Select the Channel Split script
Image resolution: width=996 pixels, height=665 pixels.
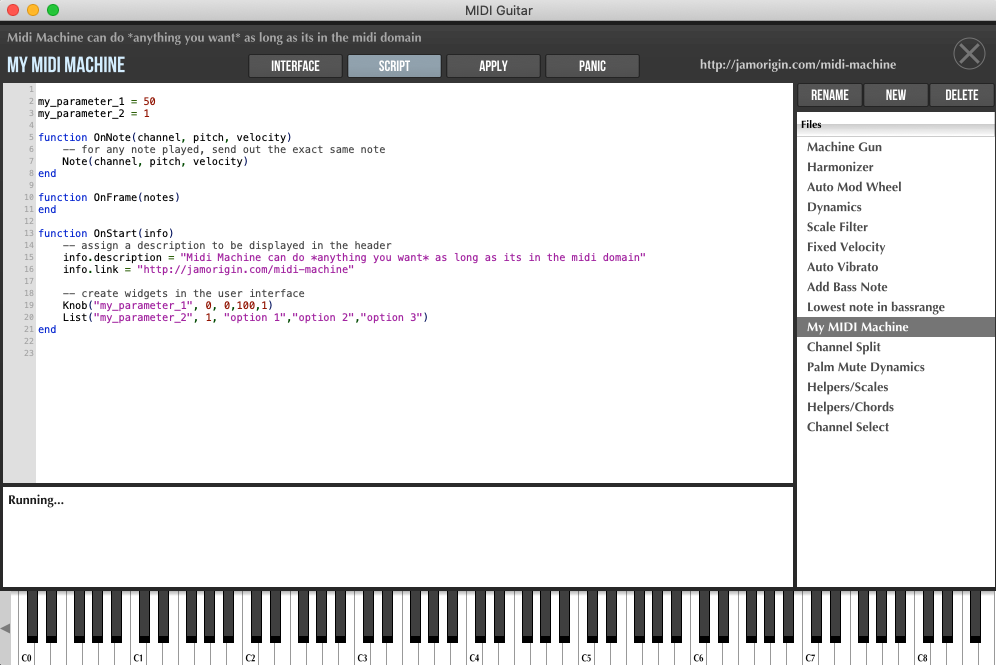896,347
